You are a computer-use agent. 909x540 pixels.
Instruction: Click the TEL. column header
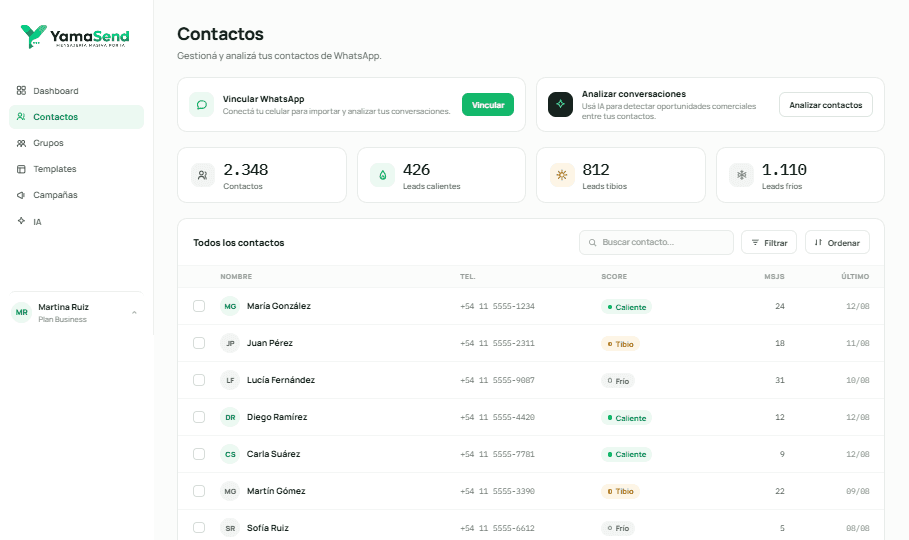click(468, 277)
